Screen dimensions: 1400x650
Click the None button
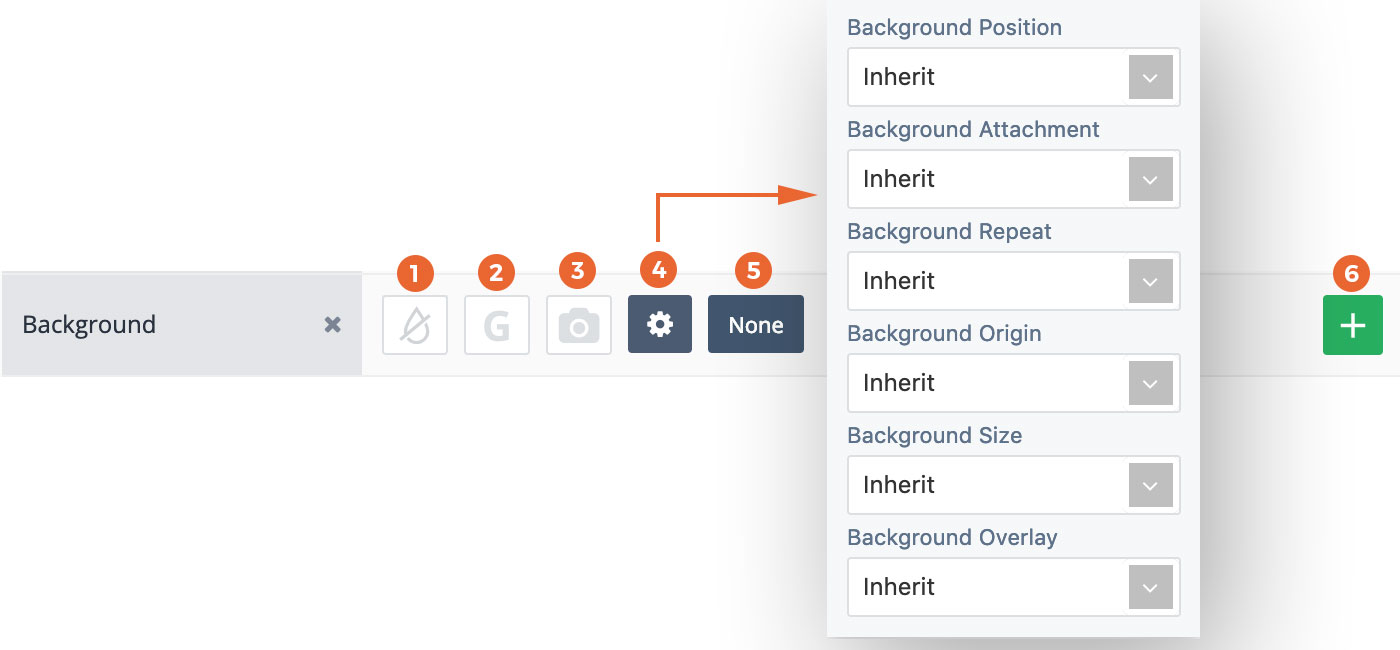[756, 324]
